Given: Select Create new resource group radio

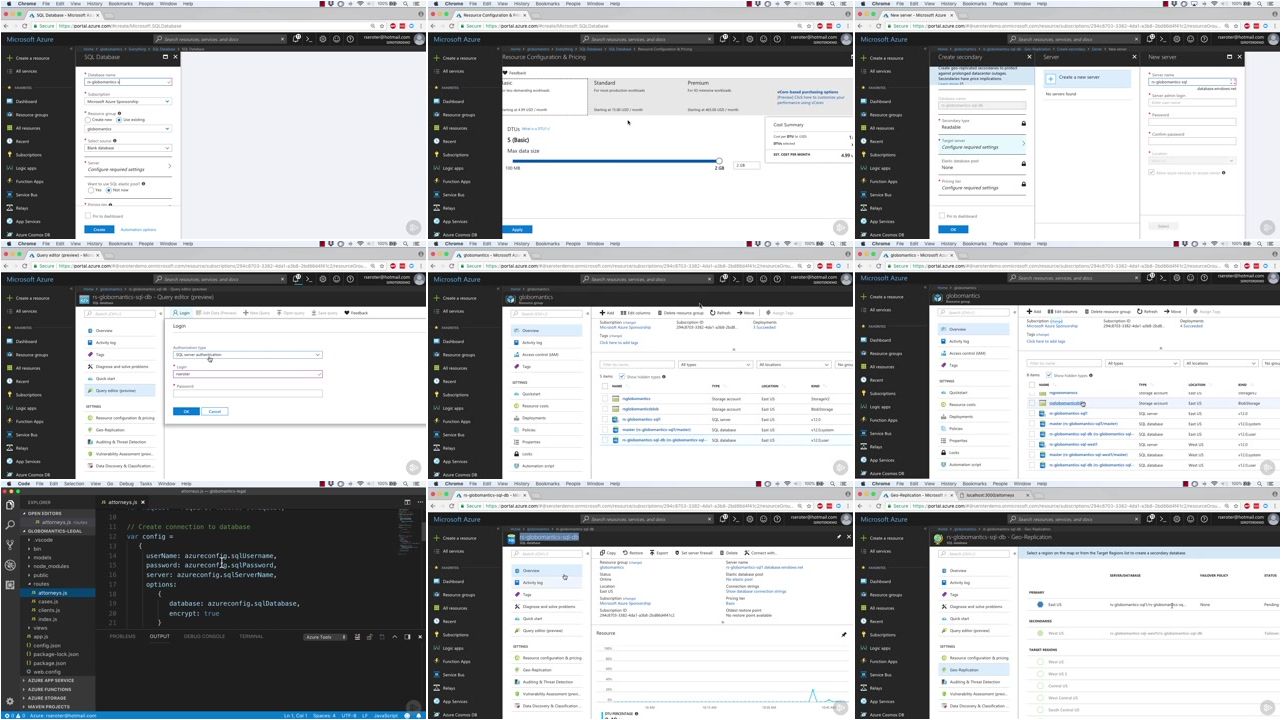Looking at the screenshot, I should click(x=88, y=119).
